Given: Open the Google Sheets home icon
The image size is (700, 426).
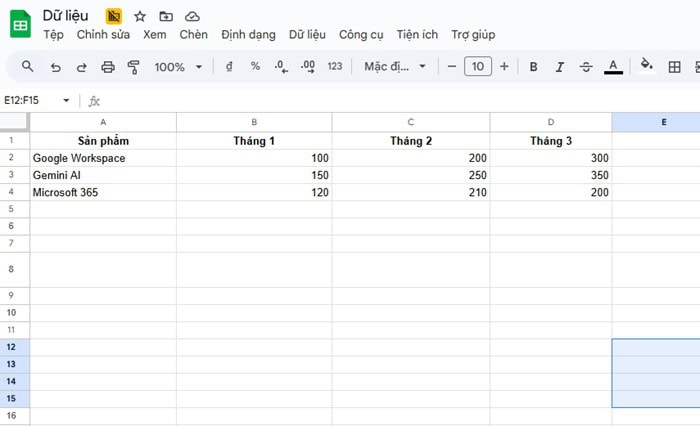Looking at the screenshot, I should pos(20,24).
